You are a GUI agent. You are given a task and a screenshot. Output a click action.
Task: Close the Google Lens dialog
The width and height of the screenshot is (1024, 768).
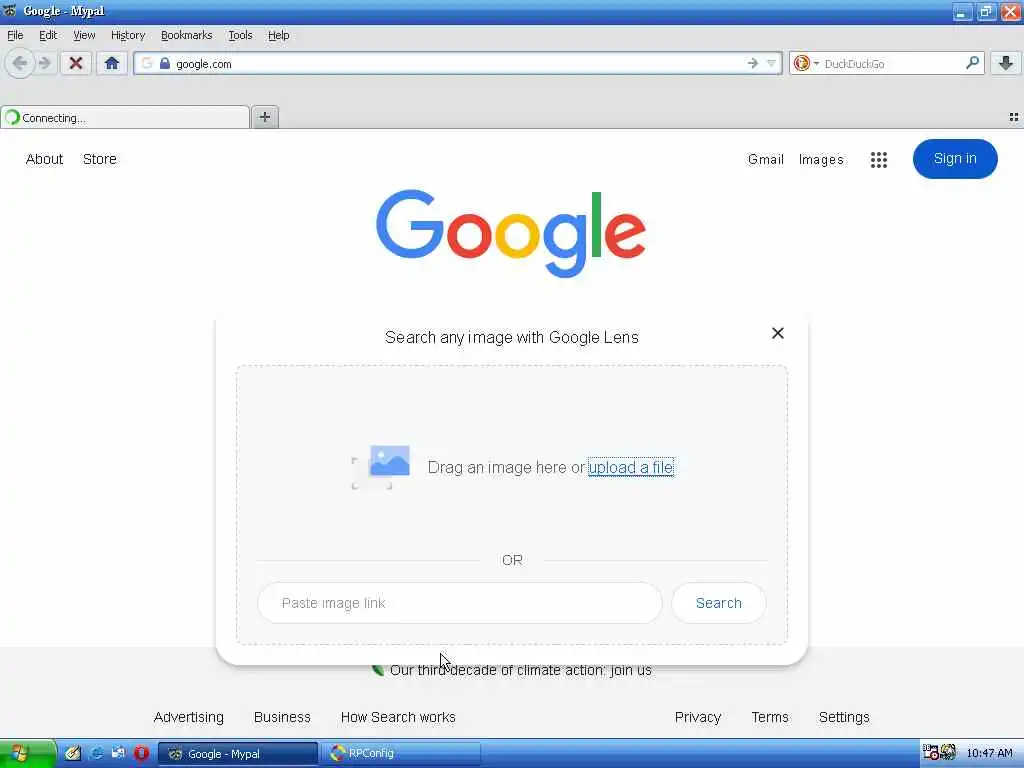click(x=777, y=333)
